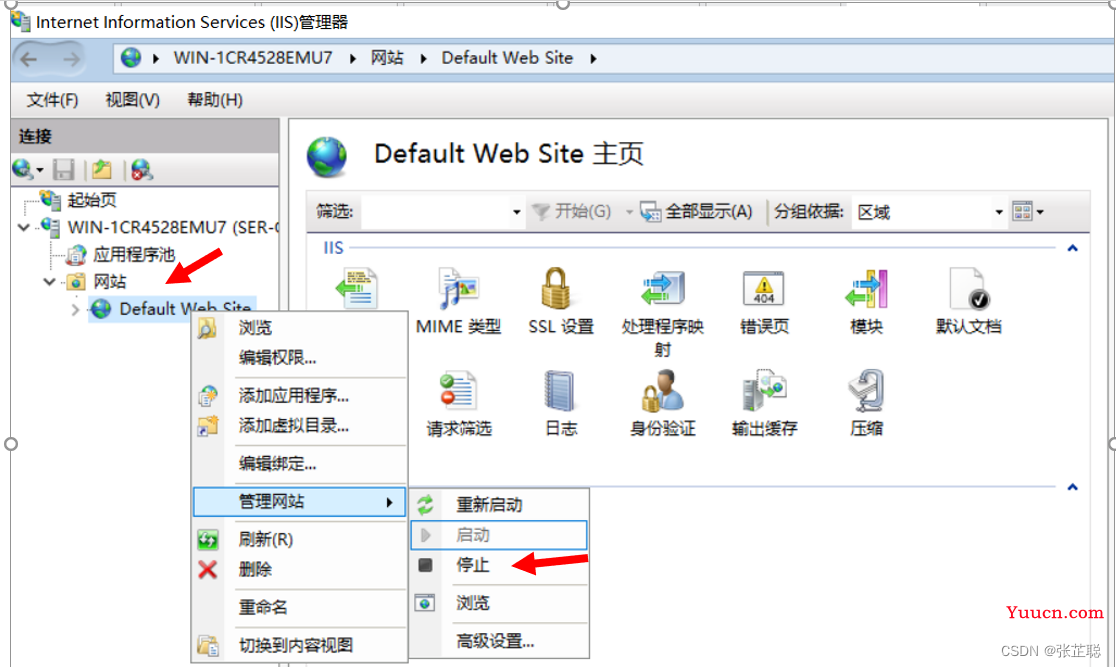Viewport: 1116px width, 667px height.
Task: Choose 添加应用程序... from the context menu
Action: (300, 395)
